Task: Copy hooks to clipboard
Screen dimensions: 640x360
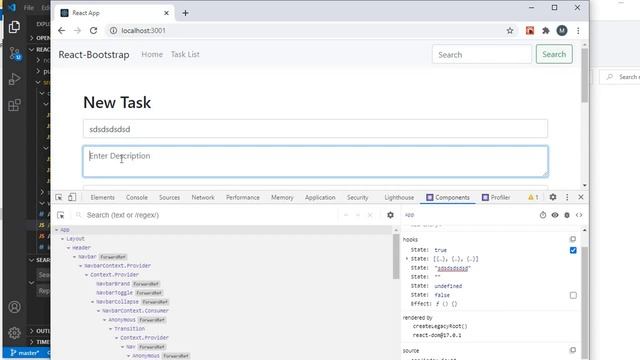Action: tap(573, 239)
